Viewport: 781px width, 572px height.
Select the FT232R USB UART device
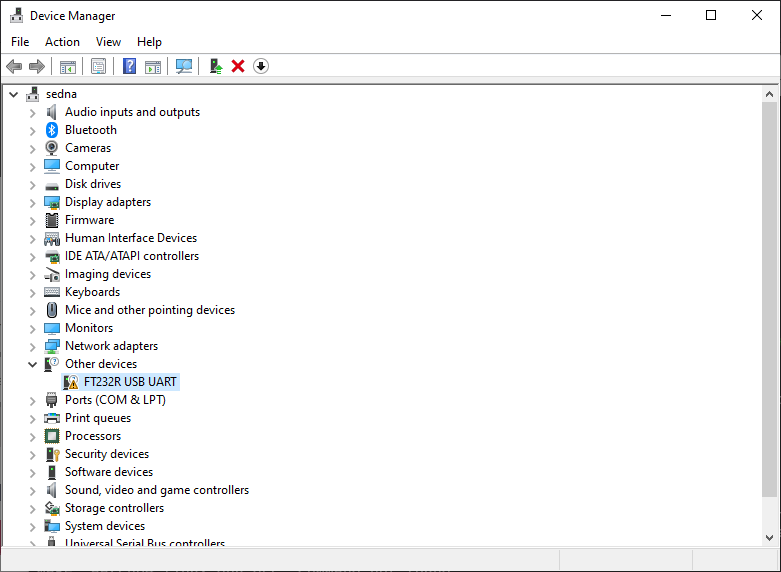(x=130, y=382)
